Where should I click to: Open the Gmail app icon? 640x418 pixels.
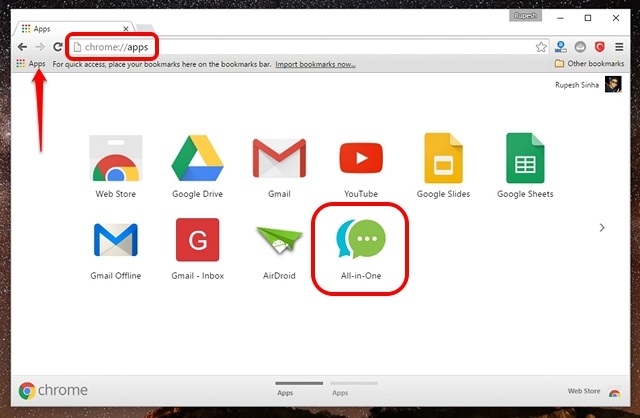click(279, 158)
